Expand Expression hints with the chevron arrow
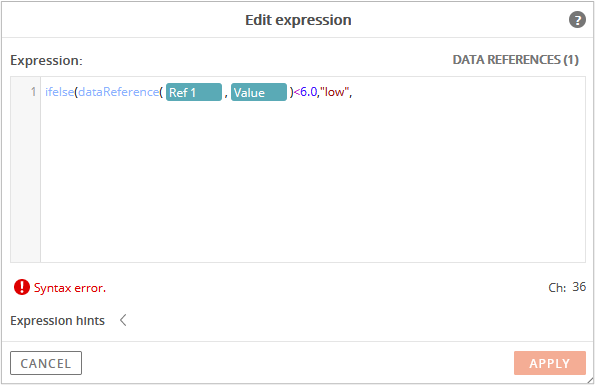This screenshot has height=385, width=595. (x=123, y=320)
